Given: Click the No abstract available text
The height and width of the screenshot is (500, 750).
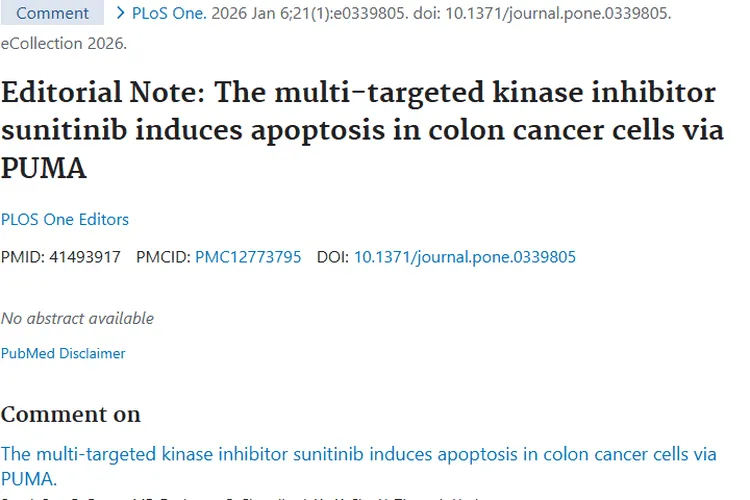Looking at the screenshot, I should [x=78, y=318].
